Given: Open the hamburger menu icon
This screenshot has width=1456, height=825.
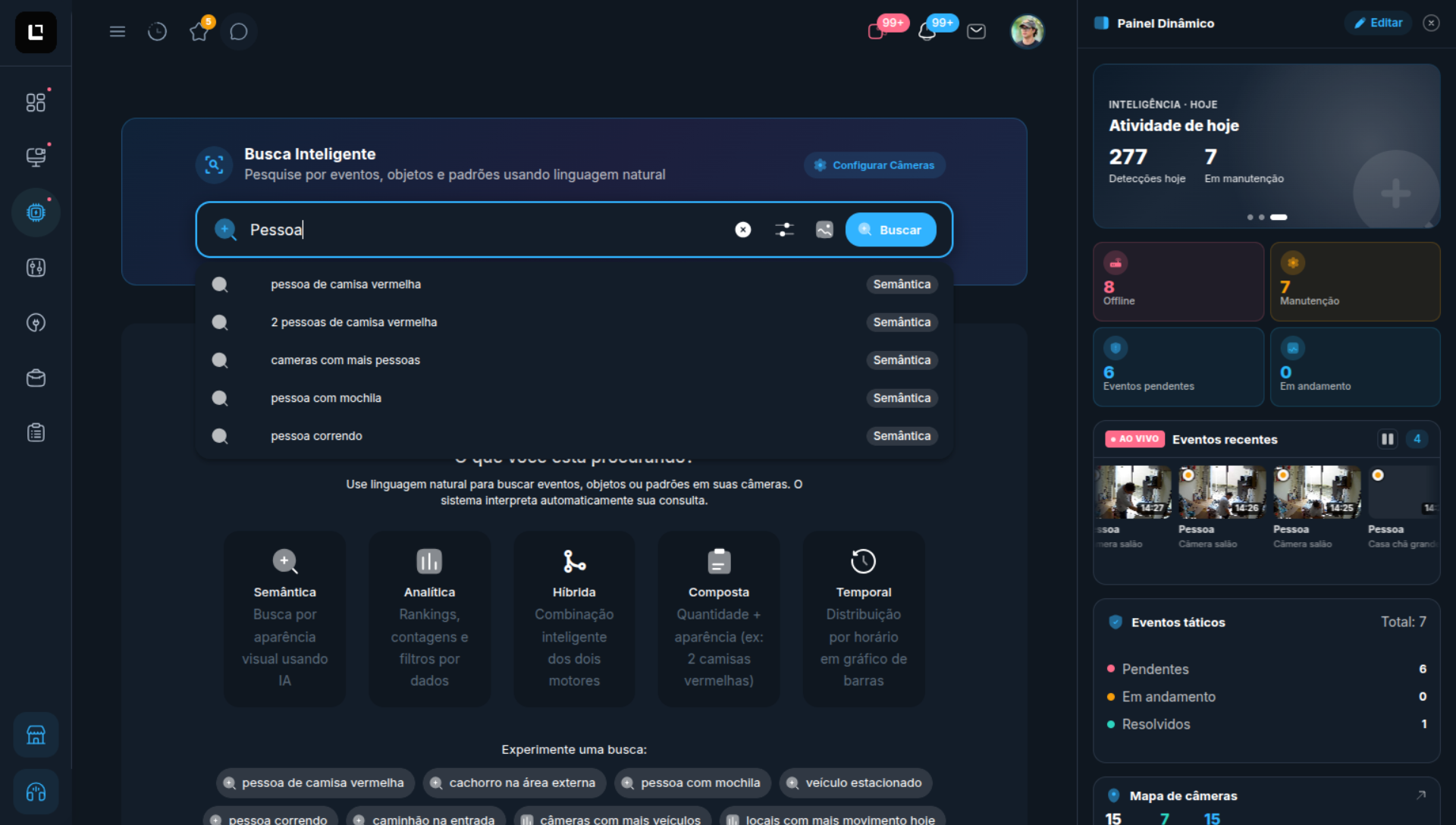Looking at the screenshot, I should click(x=117, y=32).
